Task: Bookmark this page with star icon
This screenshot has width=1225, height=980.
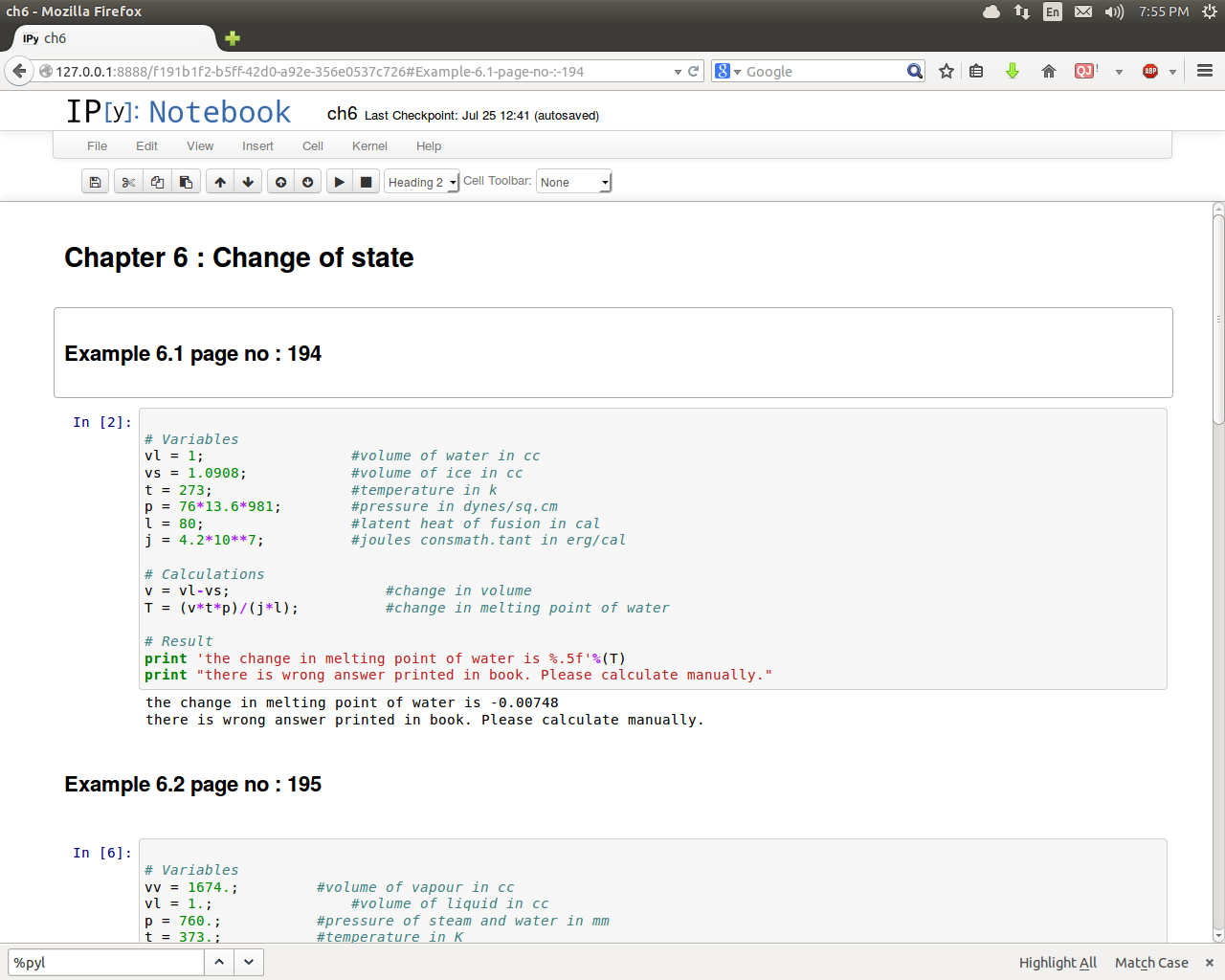Action: coord(947,72)
